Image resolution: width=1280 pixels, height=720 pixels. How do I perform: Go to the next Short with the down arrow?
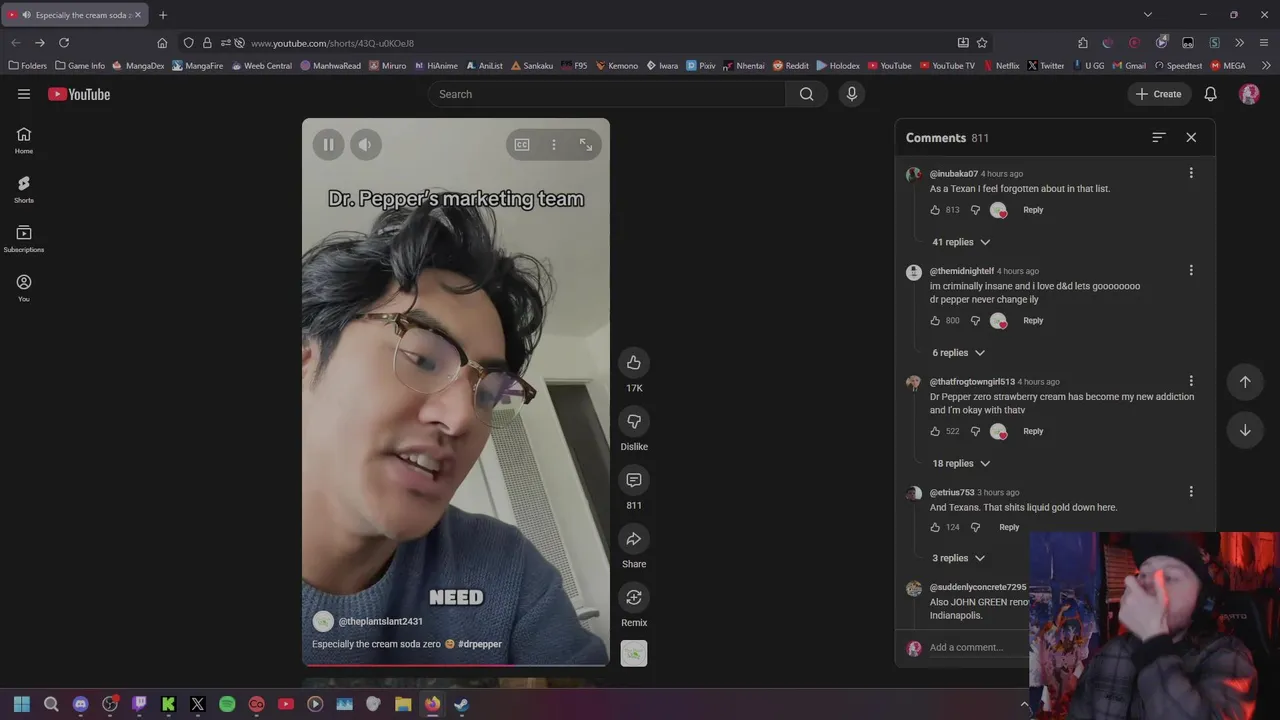click(1245, 430)
